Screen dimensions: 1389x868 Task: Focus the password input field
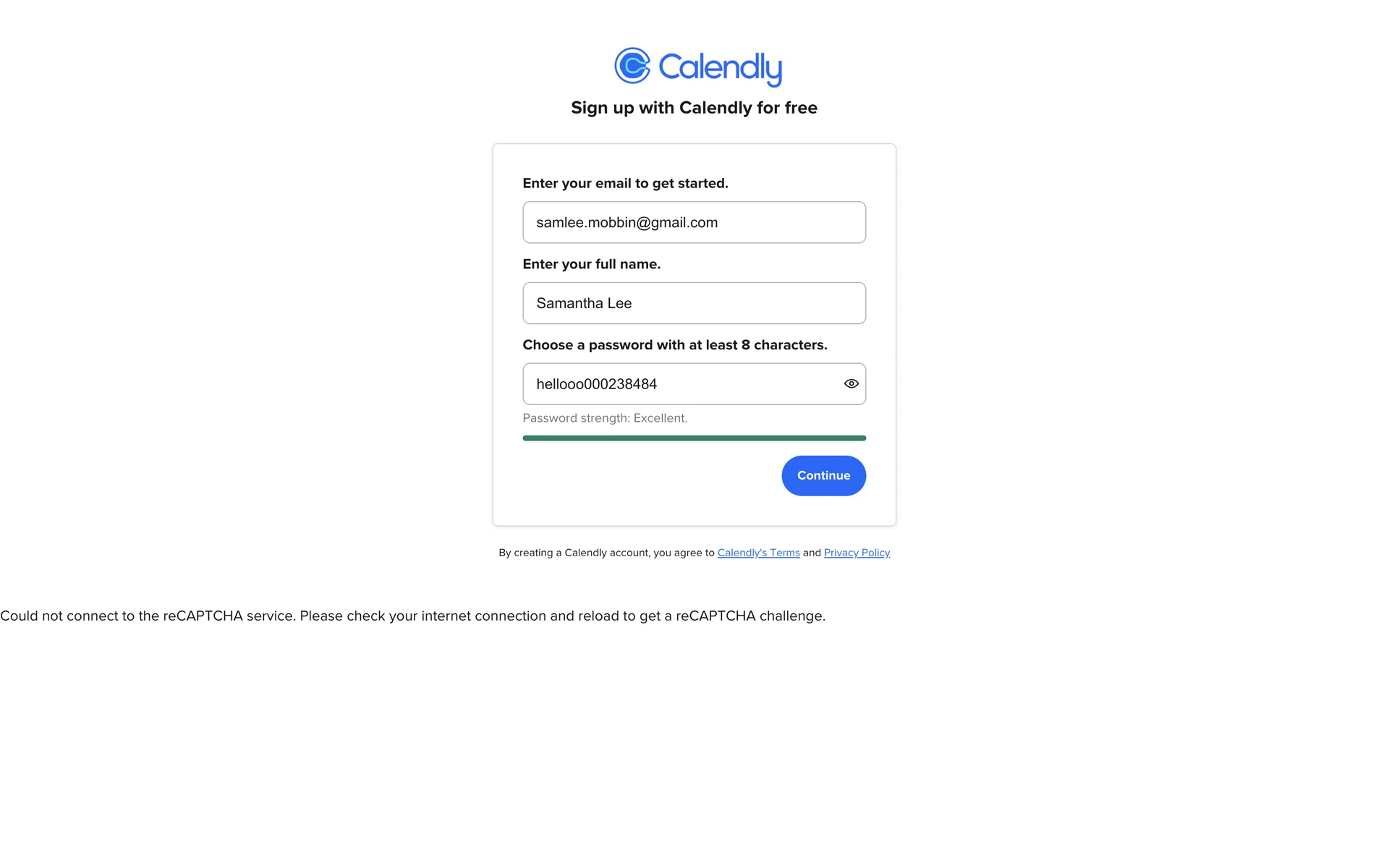pyautogui.click(x=694, y=384)
